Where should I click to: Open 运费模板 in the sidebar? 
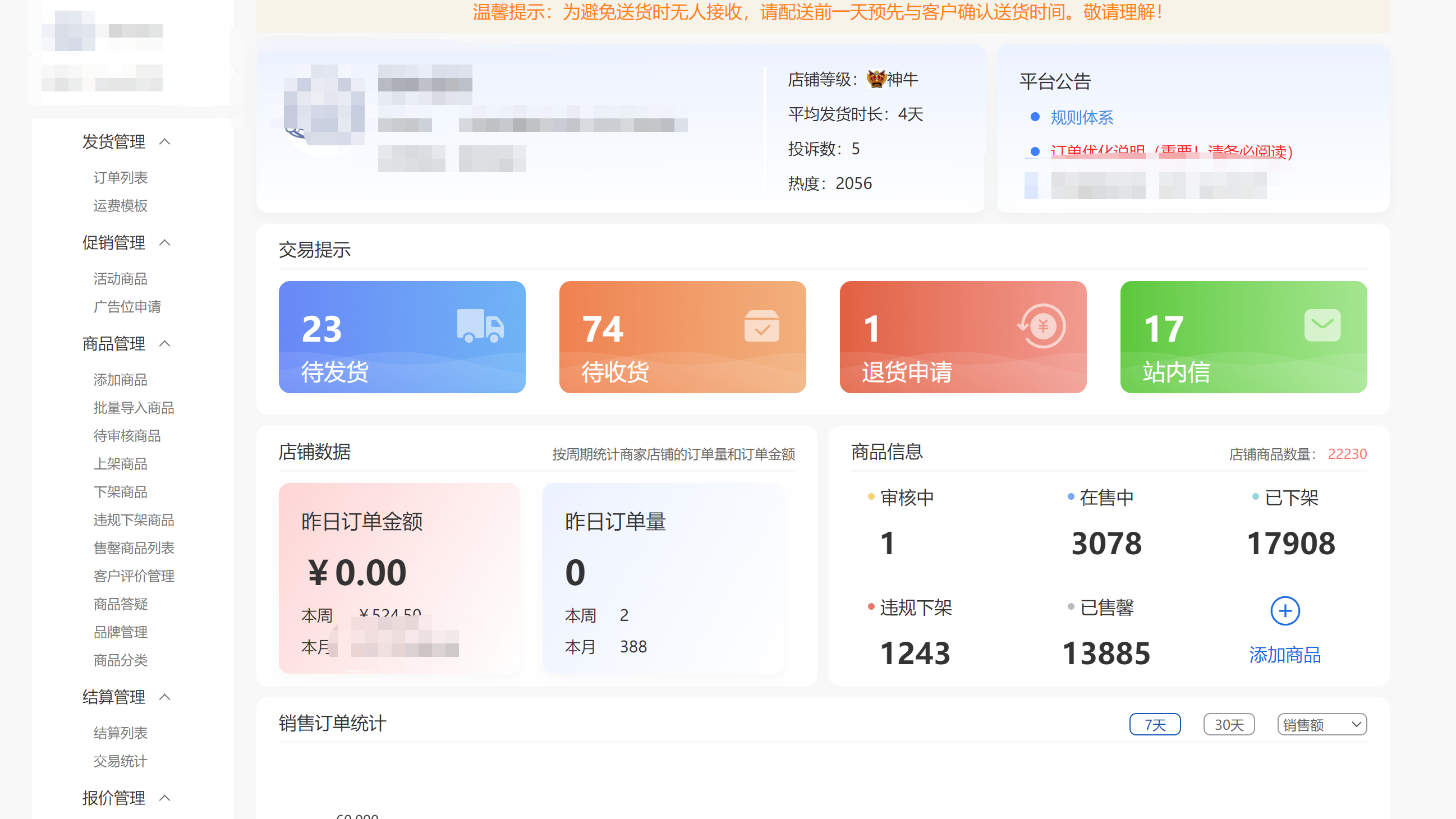tap(121, 206)
